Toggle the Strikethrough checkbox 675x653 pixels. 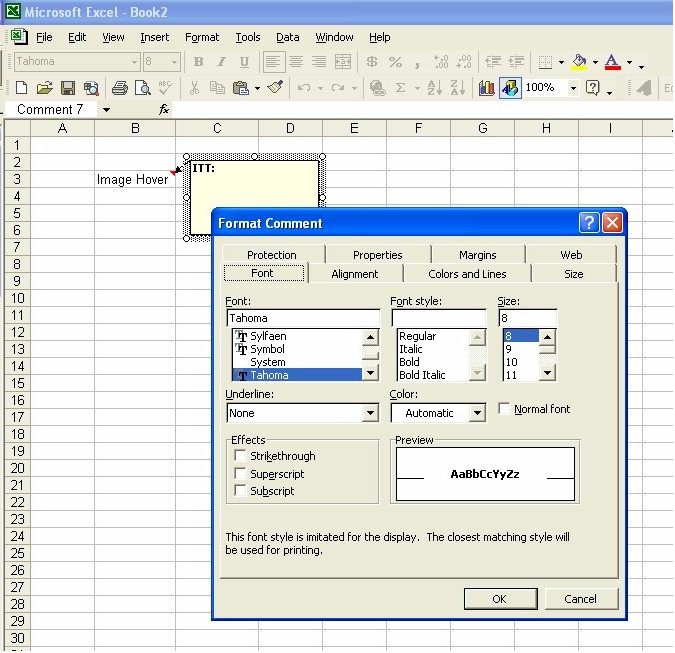pyautogui.click(x=240, y=455)
